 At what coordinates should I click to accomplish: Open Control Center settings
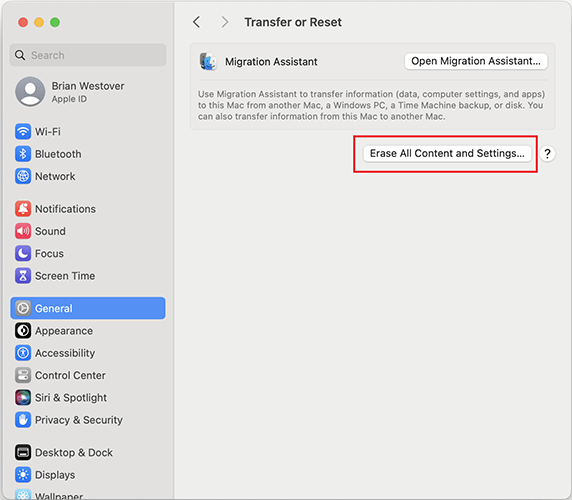(88, 375)
